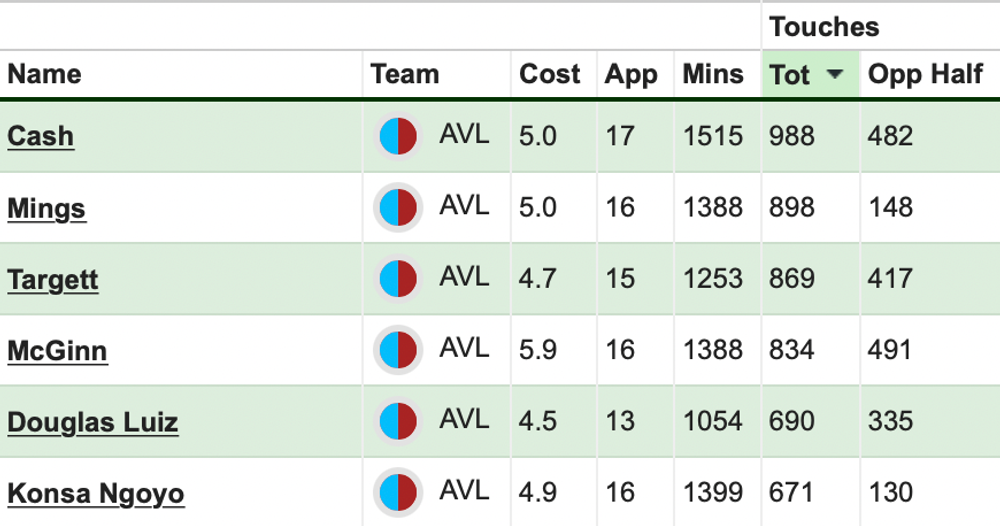This screenshot has height=526, width=1000.
Task: Click McGinn's Aston Villa badge icon
Action: point(398,351)
